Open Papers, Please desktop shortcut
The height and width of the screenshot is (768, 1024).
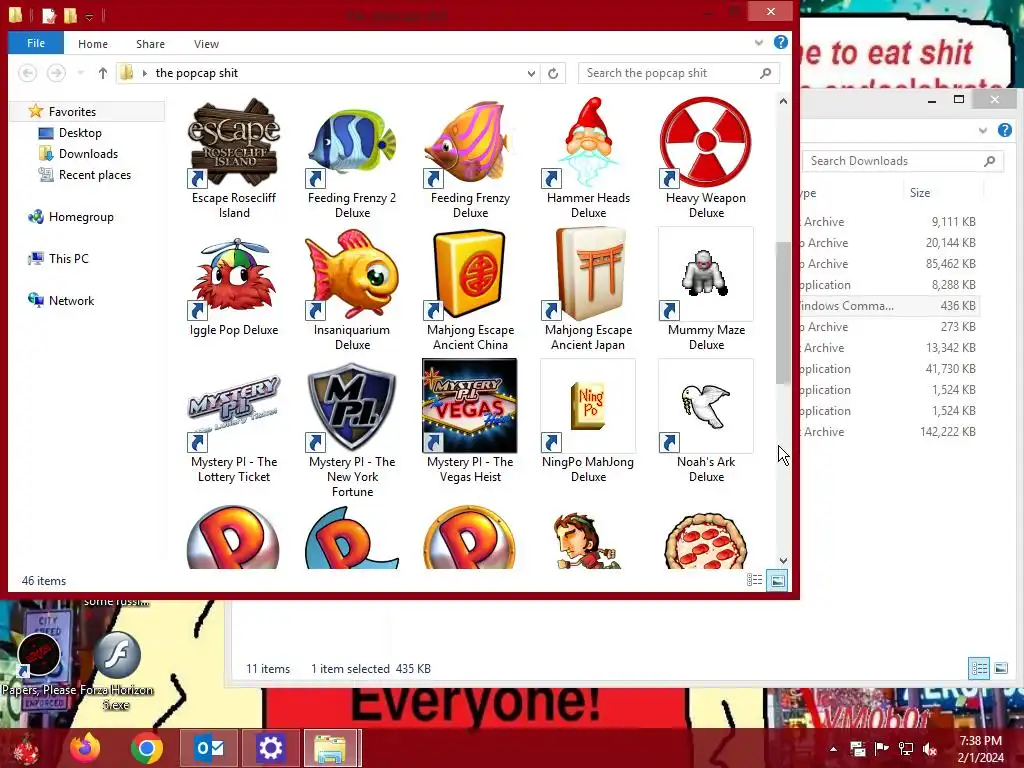(40, 663)
